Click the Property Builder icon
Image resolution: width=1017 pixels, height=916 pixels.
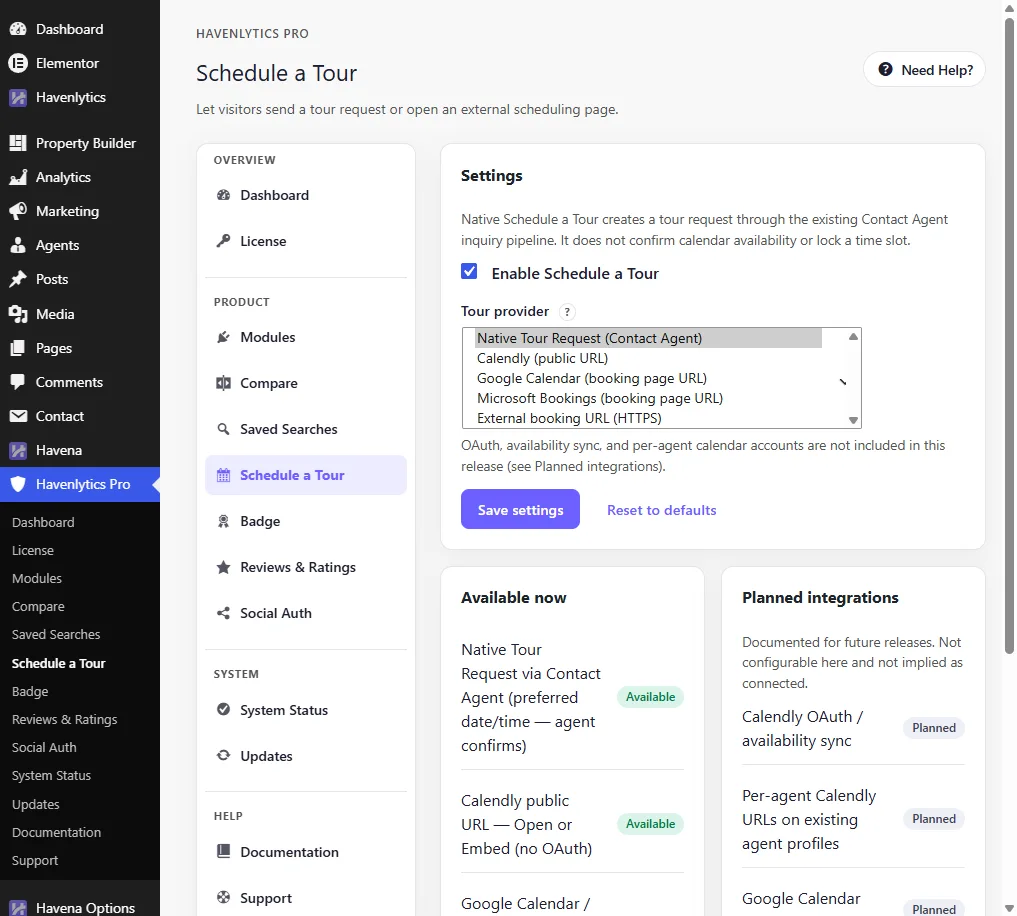pyautogui.click(x=18, y=143)
